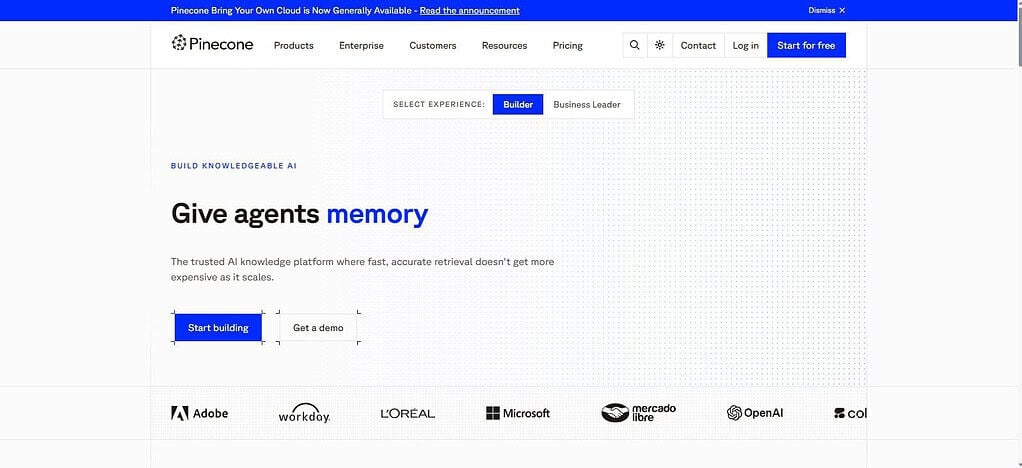Dismiss the announcement banner
Image resolution: width=1022 pixels, height=468 pixels.
826,10
